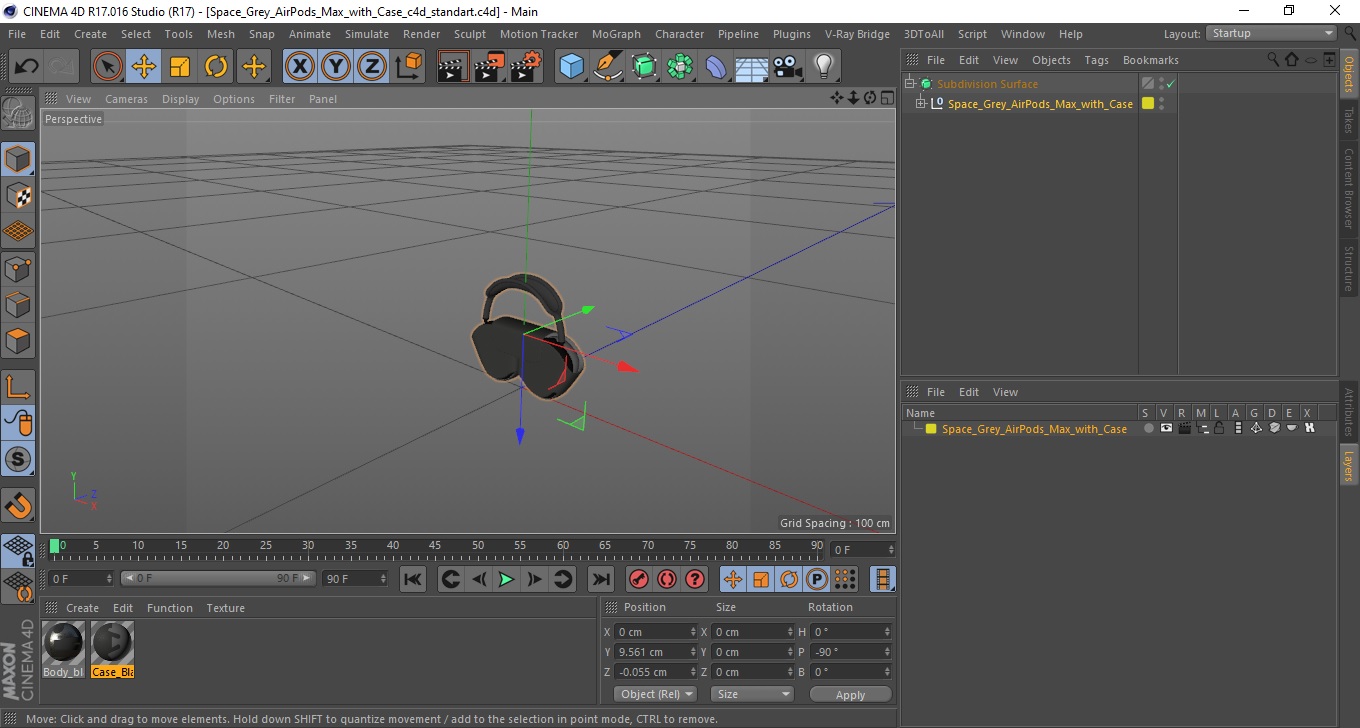Click the Apply button
The width and height of the screenshot is (1360, 728).
point(850,694)
